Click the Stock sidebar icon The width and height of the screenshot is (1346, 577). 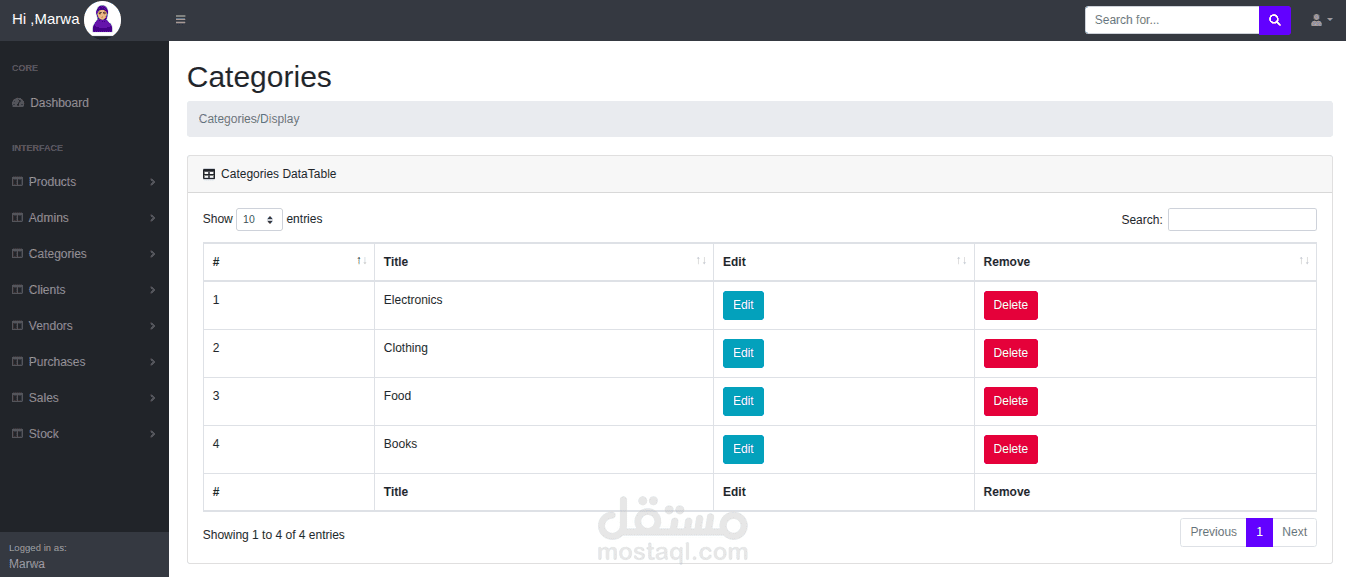tap(17, 434)
